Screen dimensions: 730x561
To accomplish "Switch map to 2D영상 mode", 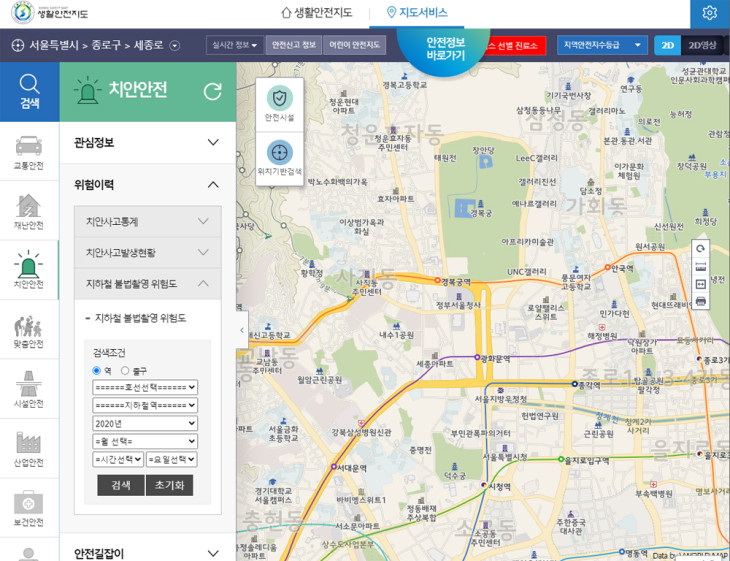I will click(x=702, y=45).
